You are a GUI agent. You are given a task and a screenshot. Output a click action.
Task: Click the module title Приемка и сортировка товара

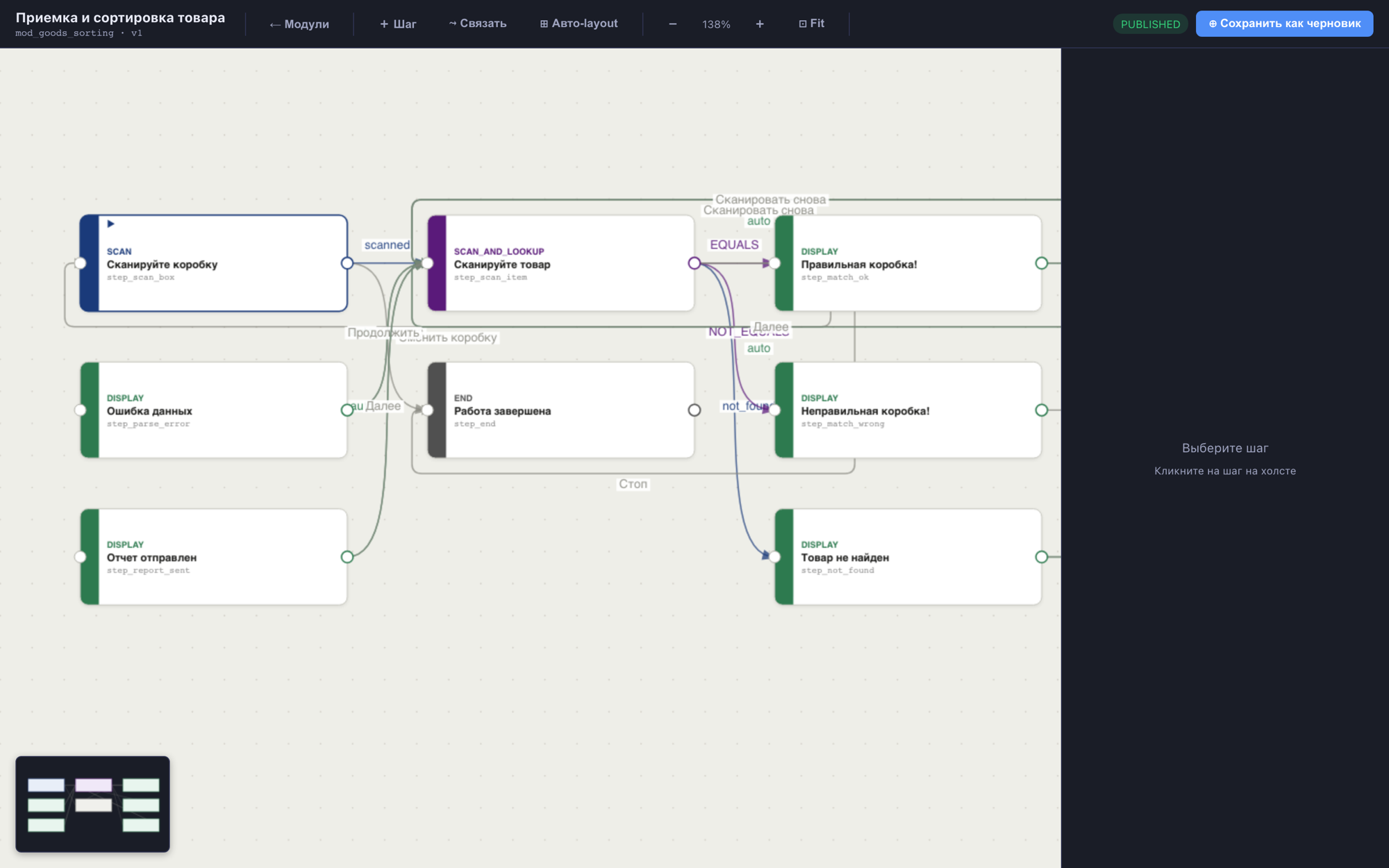click(120, 17)
